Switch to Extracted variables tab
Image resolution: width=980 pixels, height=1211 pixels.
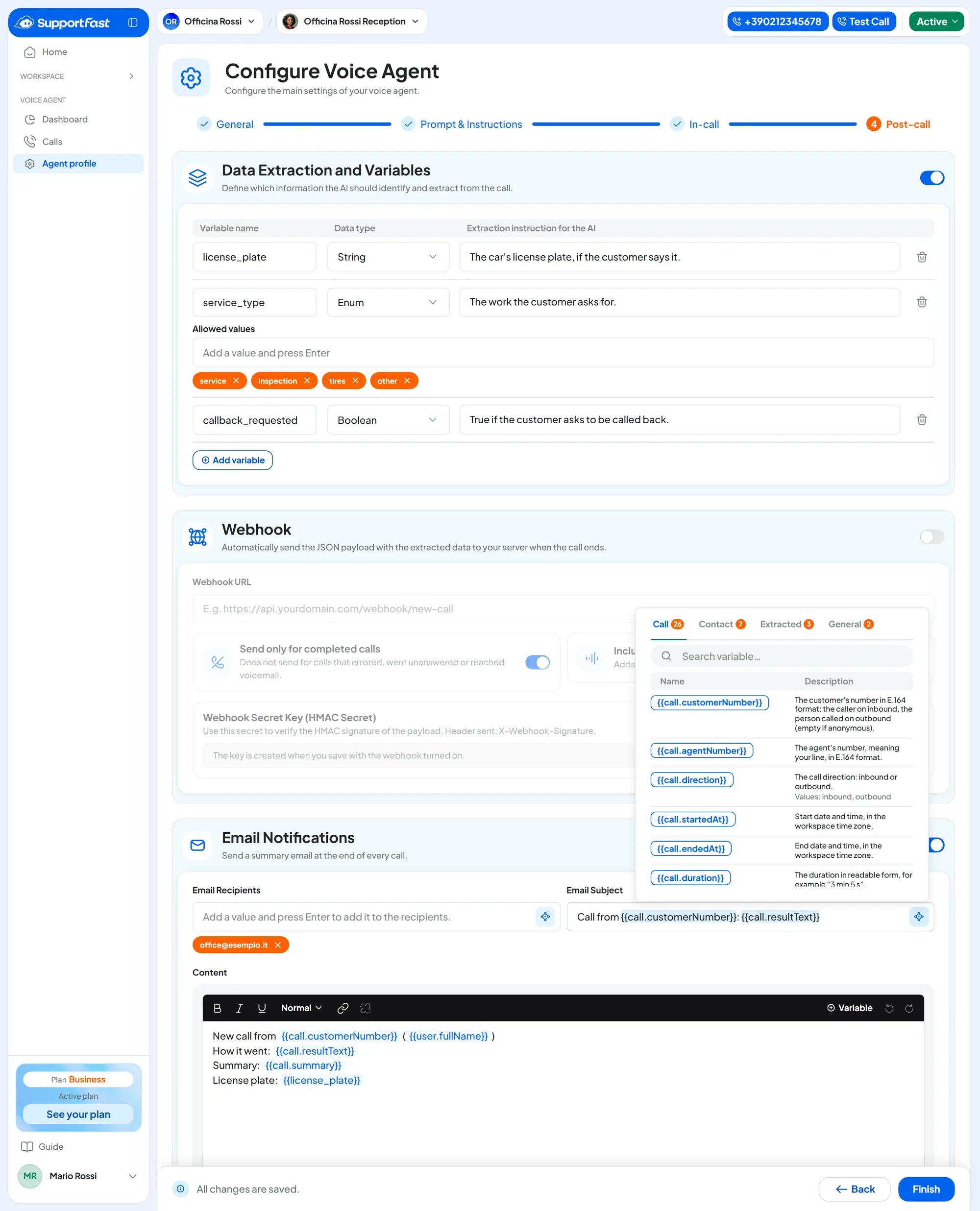coord(786,624)
